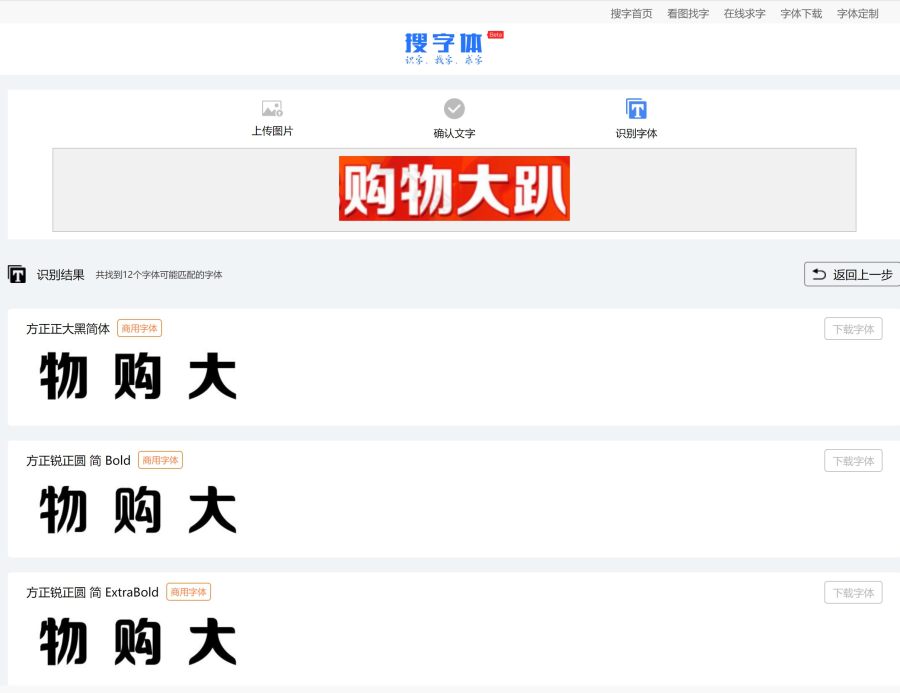Viewport: 900px width, 693px height.
Task: Open 字体定制 navigation link
Action: (857, 13)
